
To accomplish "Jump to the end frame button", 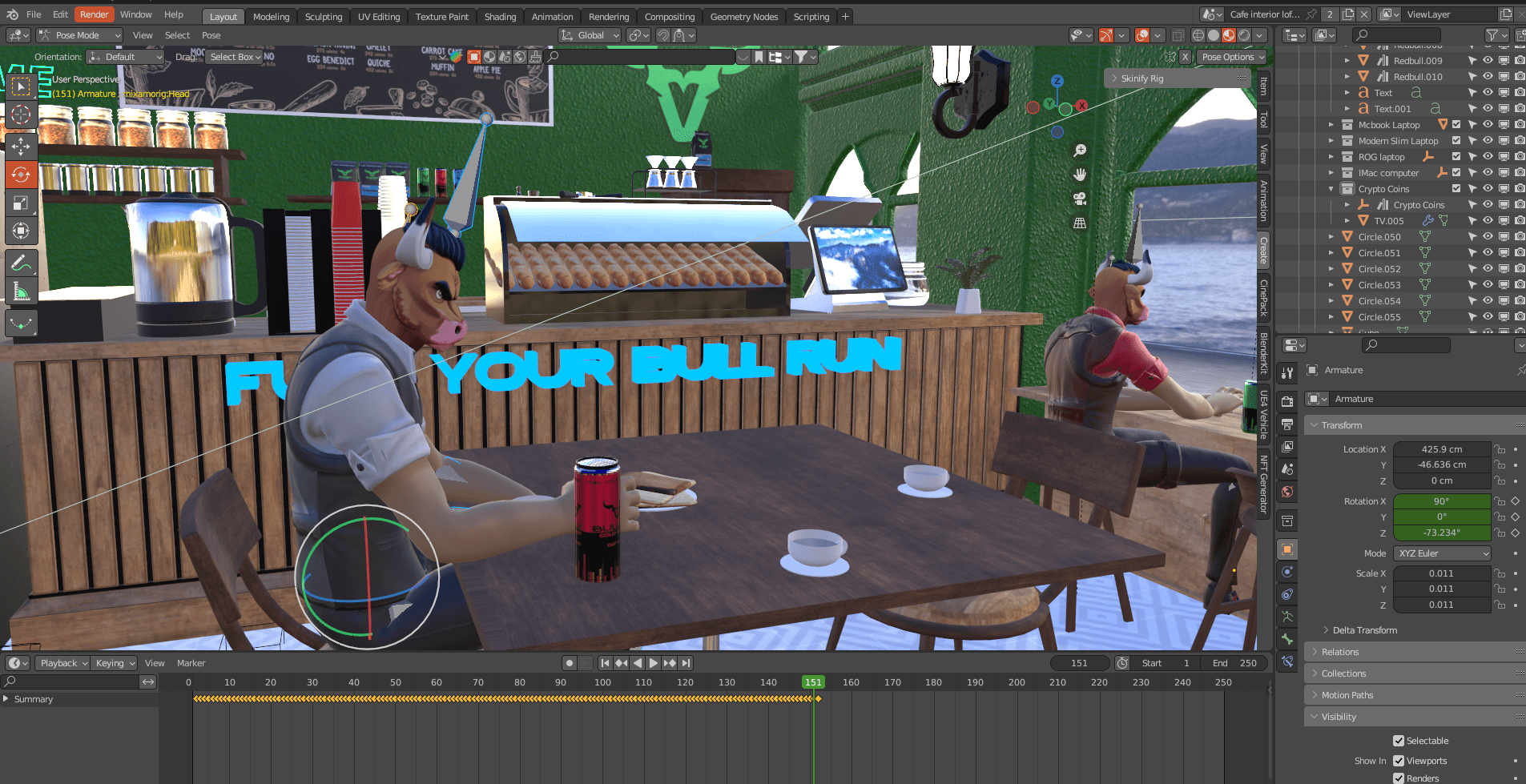I will [686, 663].
